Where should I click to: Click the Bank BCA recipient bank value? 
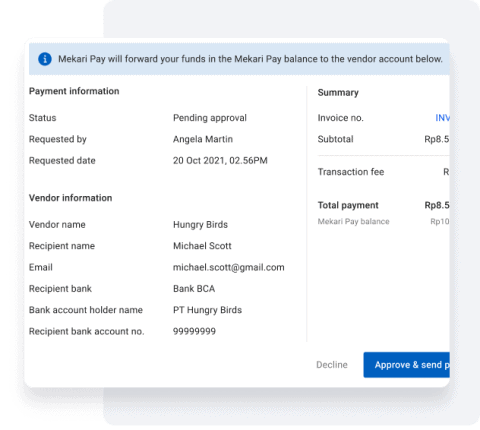194,289
